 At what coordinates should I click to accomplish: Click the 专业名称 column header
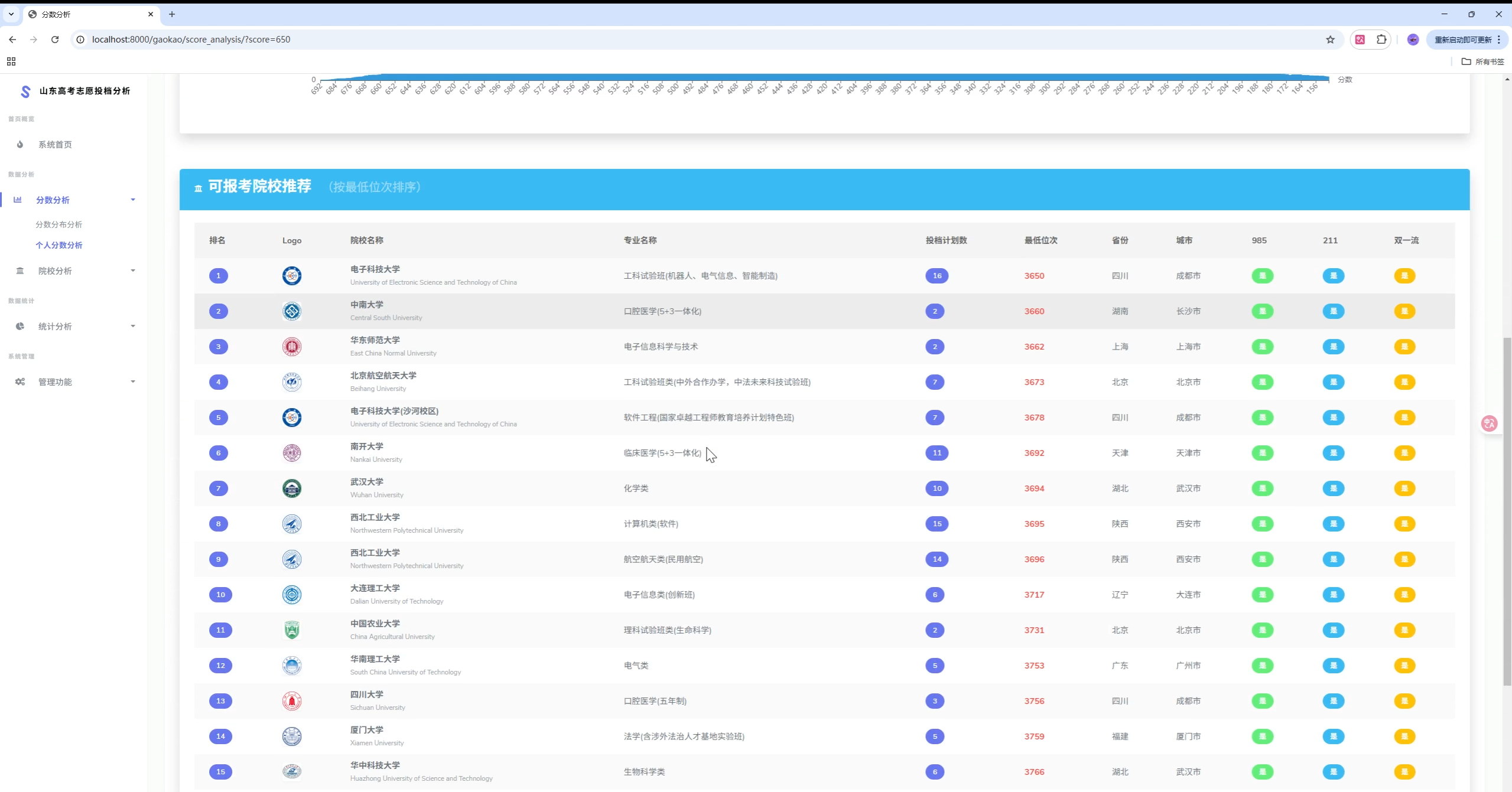(640, 240)
